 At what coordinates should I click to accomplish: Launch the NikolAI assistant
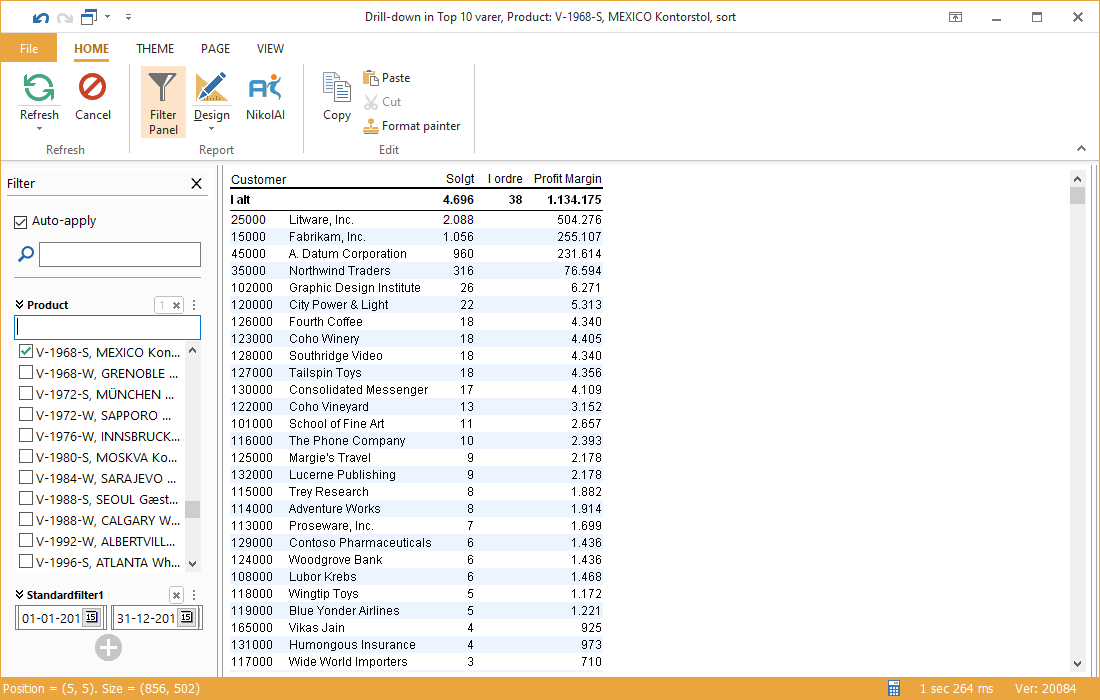(265, 96)
